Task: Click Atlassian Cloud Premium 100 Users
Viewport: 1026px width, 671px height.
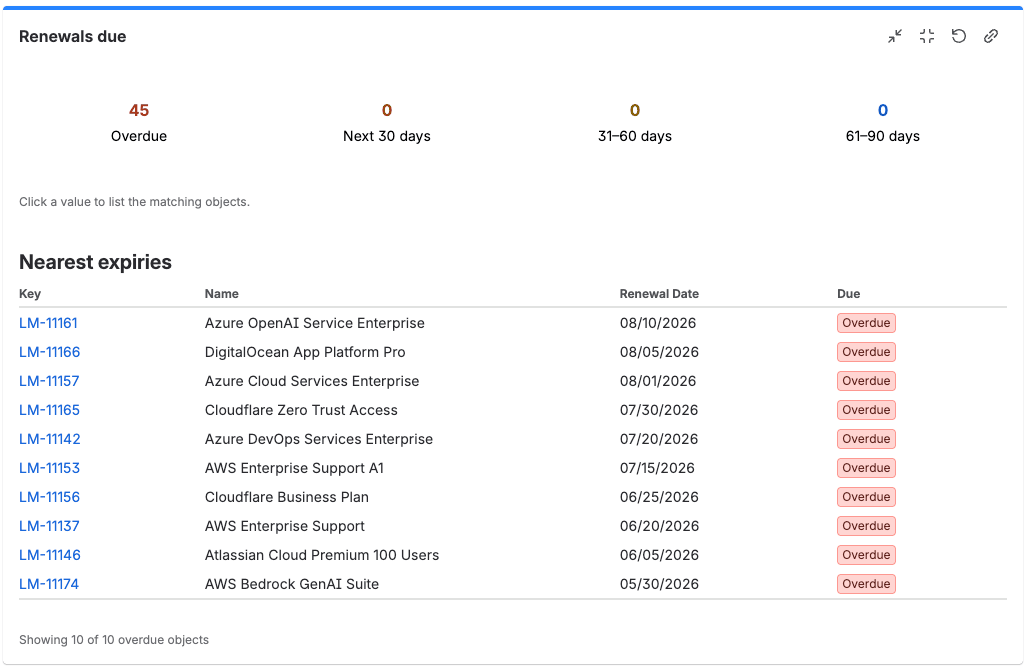Action: pos(322,555)
